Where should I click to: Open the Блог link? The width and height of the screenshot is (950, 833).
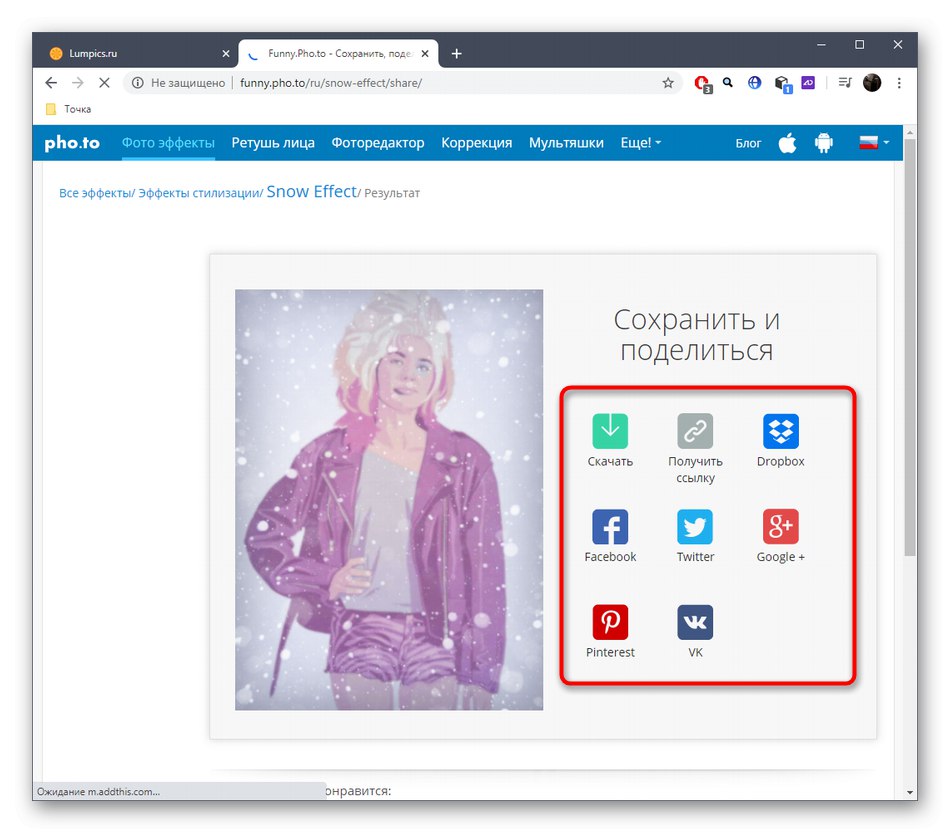[x=748, y=144]
